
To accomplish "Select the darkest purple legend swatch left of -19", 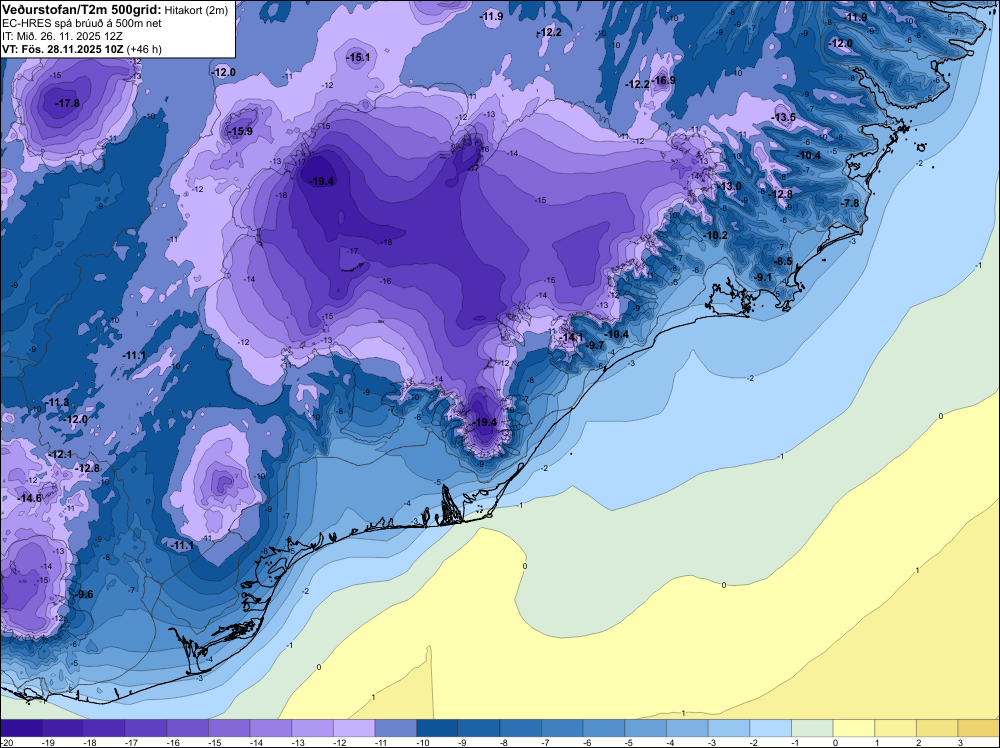I will click(21, 728).
